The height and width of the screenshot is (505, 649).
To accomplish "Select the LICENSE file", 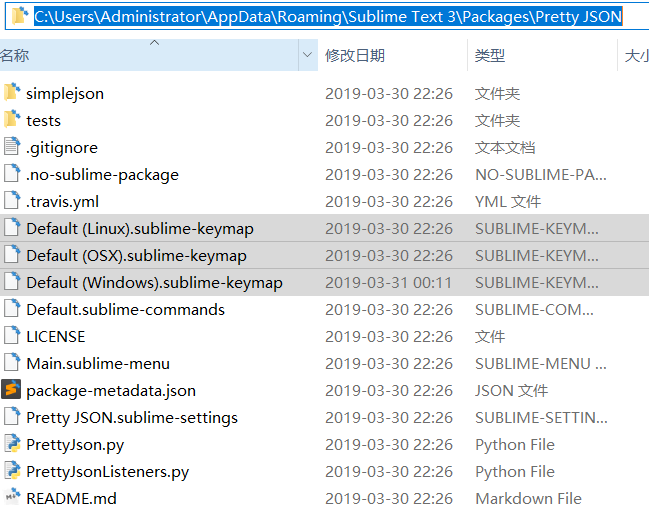I will coord(56,336).
